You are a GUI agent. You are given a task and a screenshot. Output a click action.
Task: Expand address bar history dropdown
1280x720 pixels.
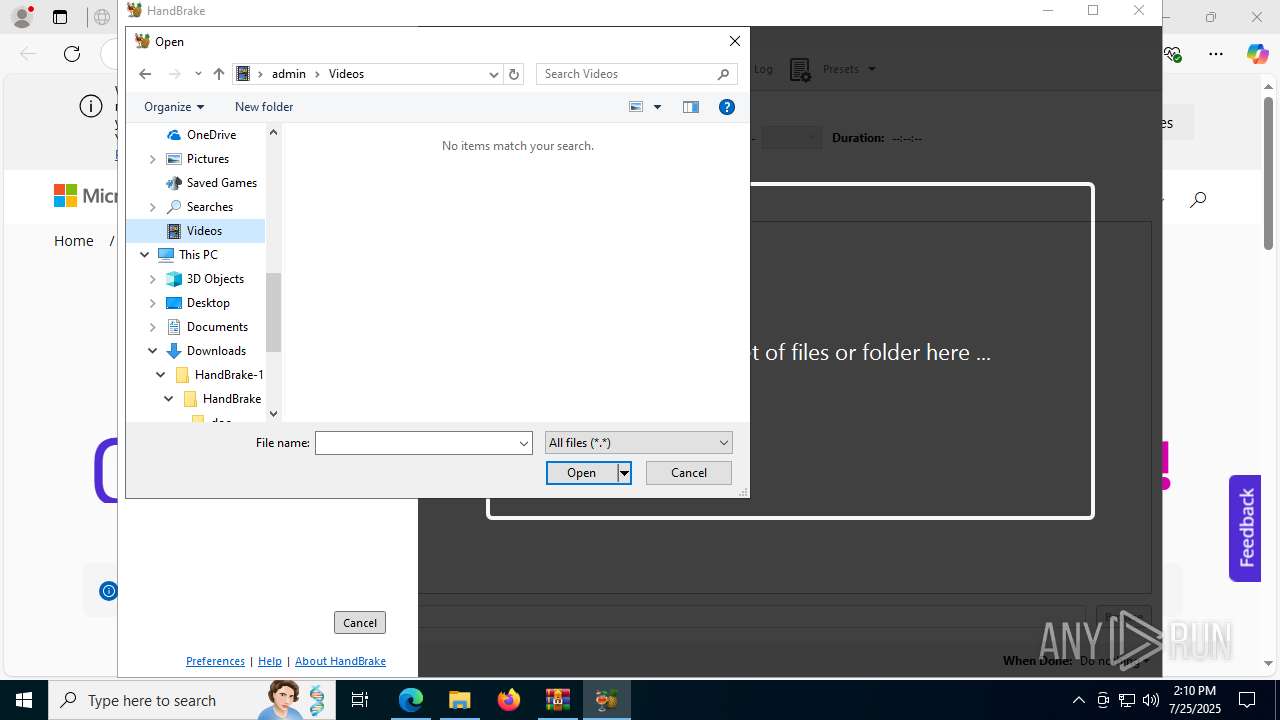point(493,74)
